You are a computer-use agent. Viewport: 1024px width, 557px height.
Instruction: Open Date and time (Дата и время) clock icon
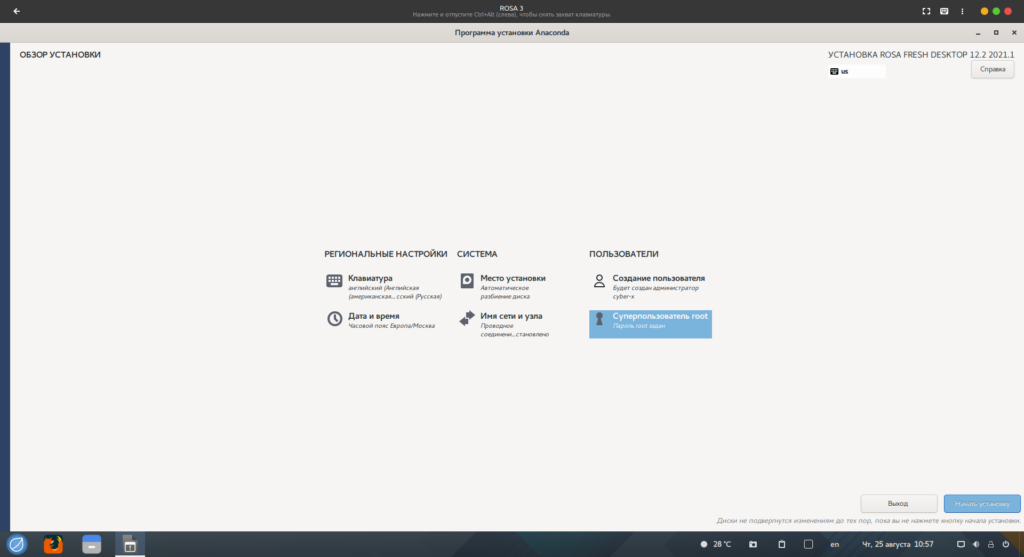click(x=334, y=319)
